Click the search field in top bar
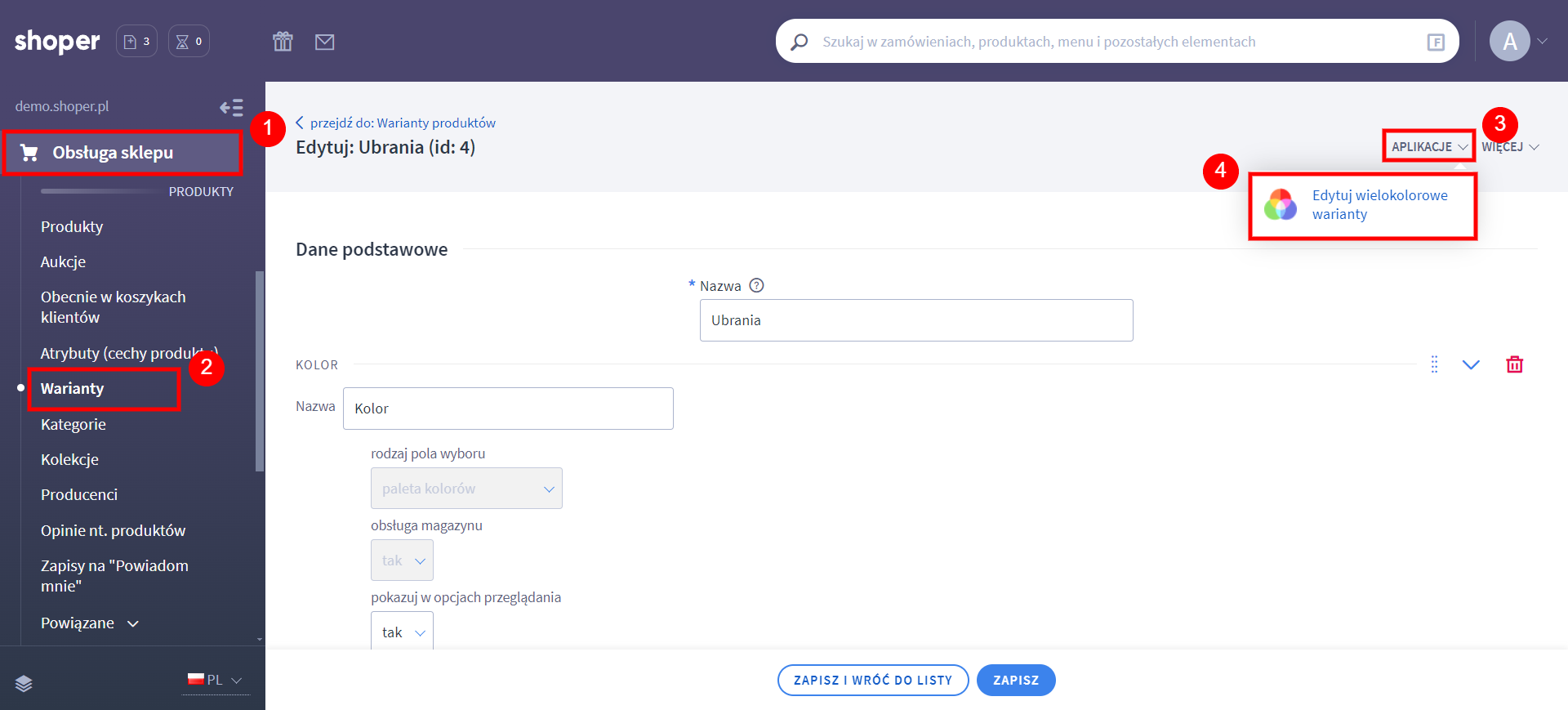 pyautogui.click(x=1111, y=42)
